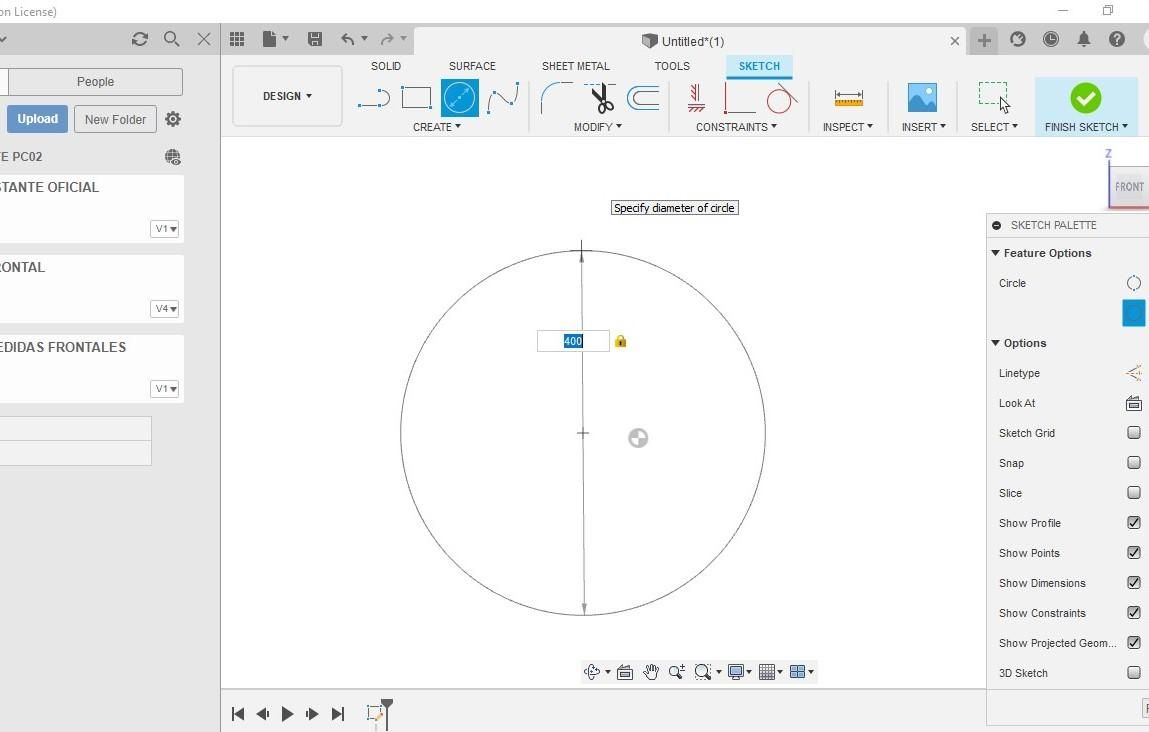Switch to the SHEET METAL tab
The image size is (1149, 732).
[x=575, y=66]
